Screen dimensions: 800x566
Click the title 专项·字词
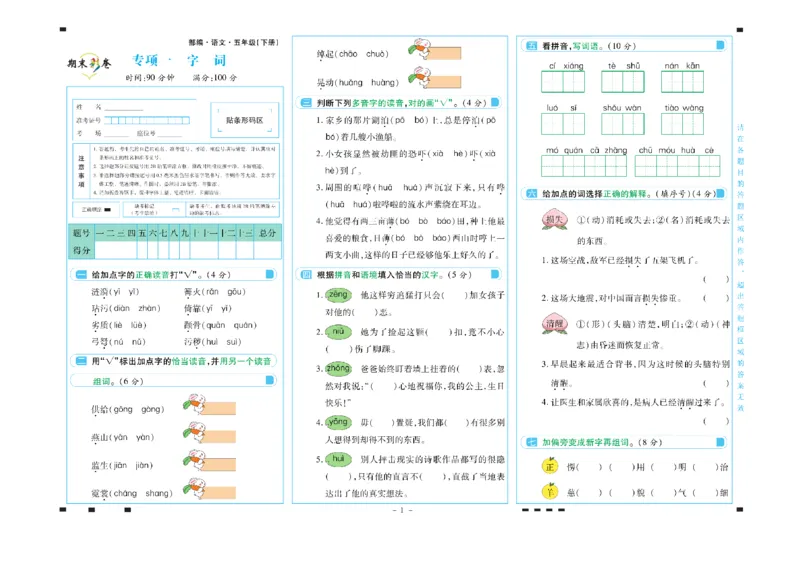pos(179,60)
